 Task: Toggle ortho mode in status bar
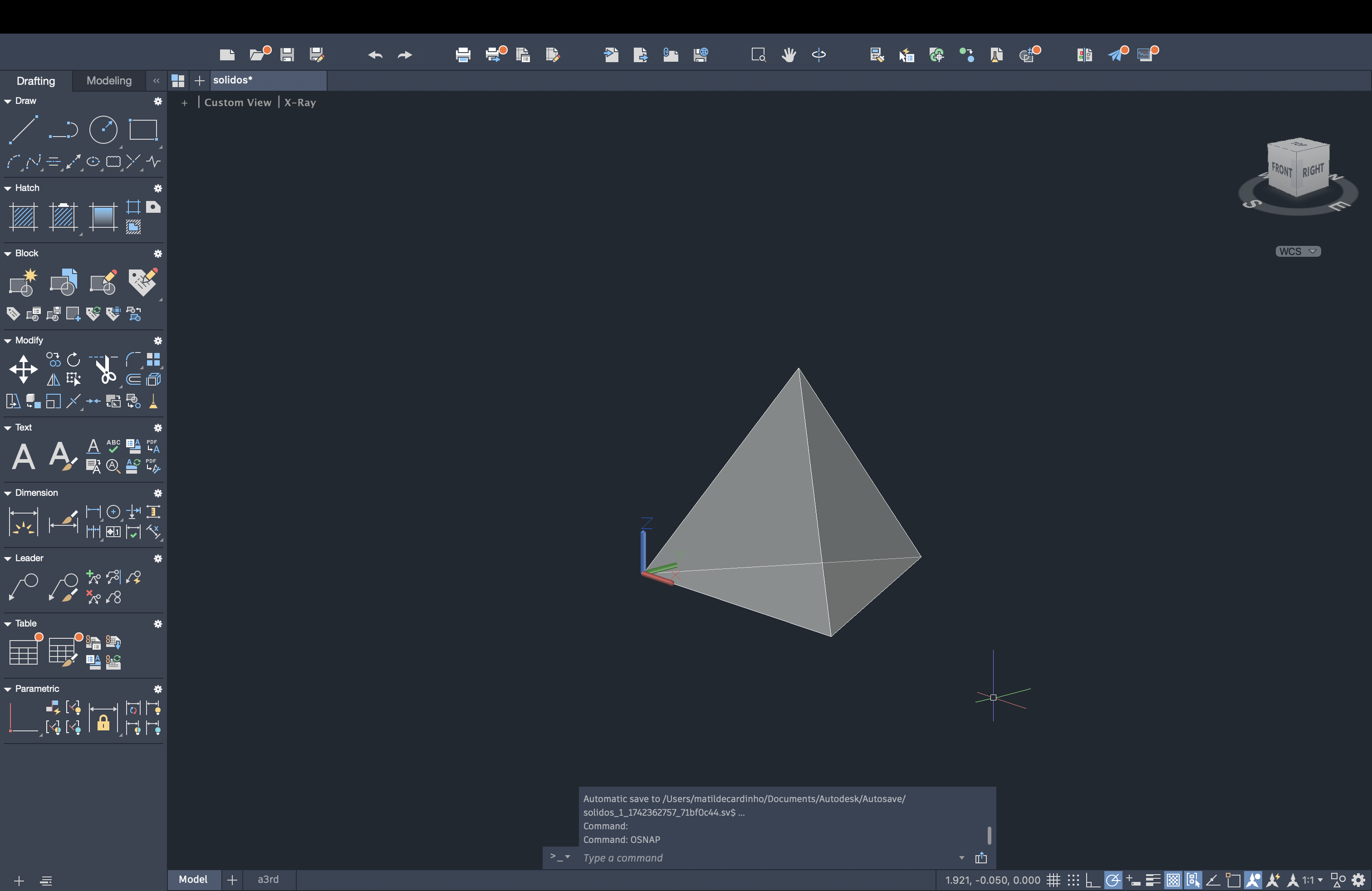1093,880
